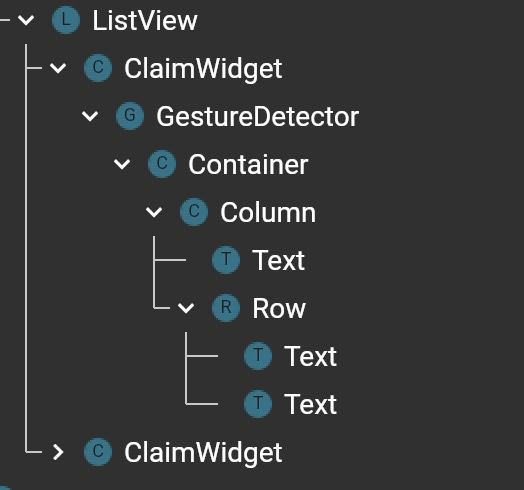This screenshot has width=524, height=490.
Task: Click the C icon next to Container
Action: click(162, 164)
